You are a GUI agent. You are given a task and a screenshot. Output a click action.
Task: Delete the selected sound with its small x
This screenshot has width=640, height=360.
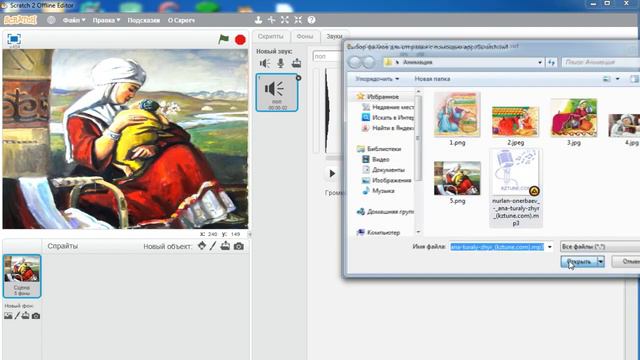click(x=298, y=78)
